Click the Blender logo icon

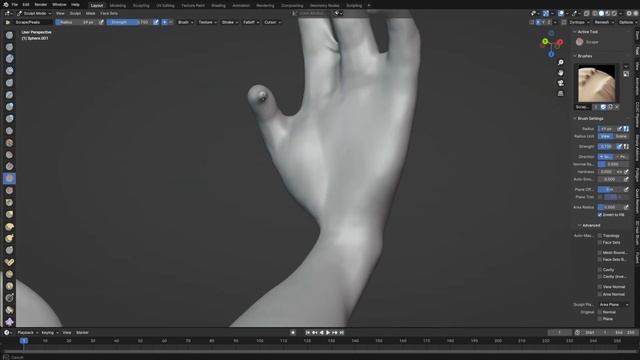click(x=5, y=4)
